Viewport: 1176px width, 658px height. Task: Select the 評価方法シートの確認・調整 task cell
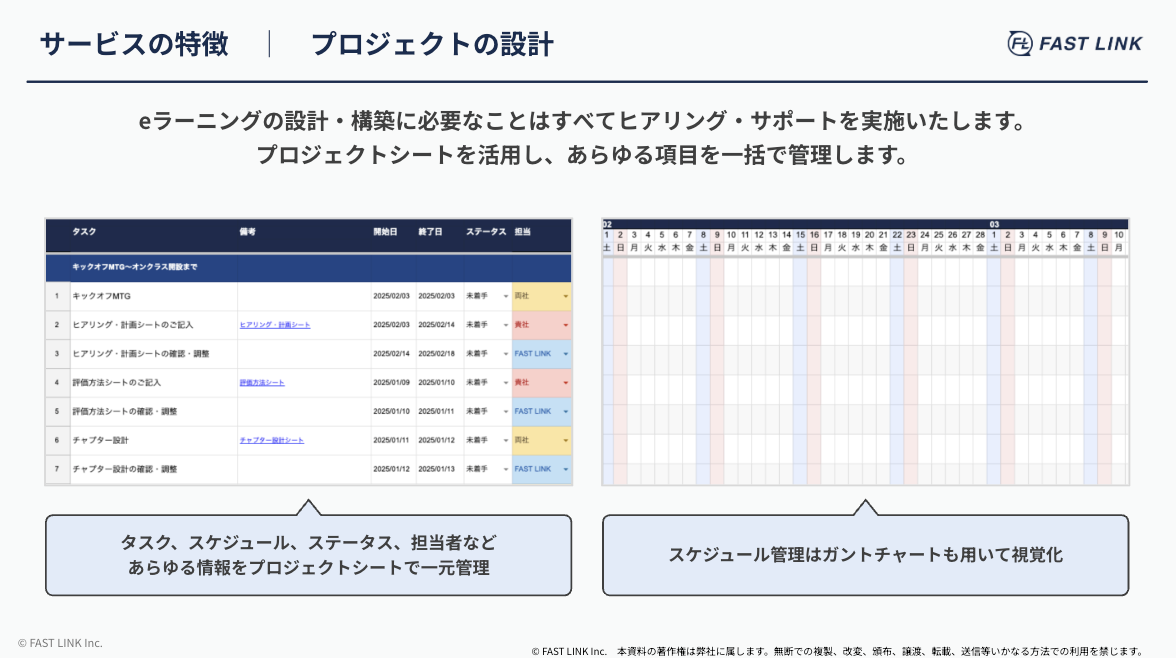(154, 411)
